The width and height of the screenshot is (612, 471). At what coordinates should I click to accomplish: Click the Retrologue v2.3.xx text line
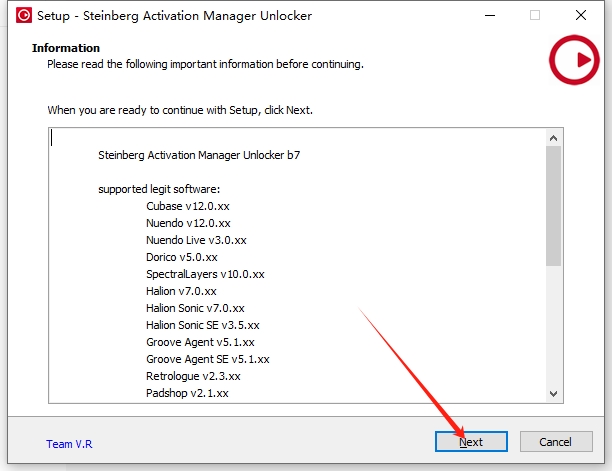tap(193, 376)
